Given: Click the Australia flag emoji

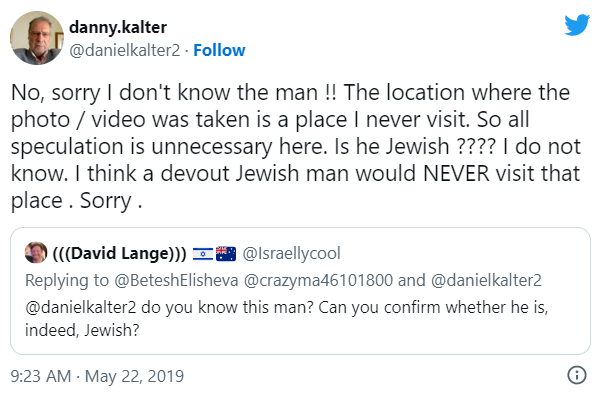Looking at the screenshot, I should (226, 253).
